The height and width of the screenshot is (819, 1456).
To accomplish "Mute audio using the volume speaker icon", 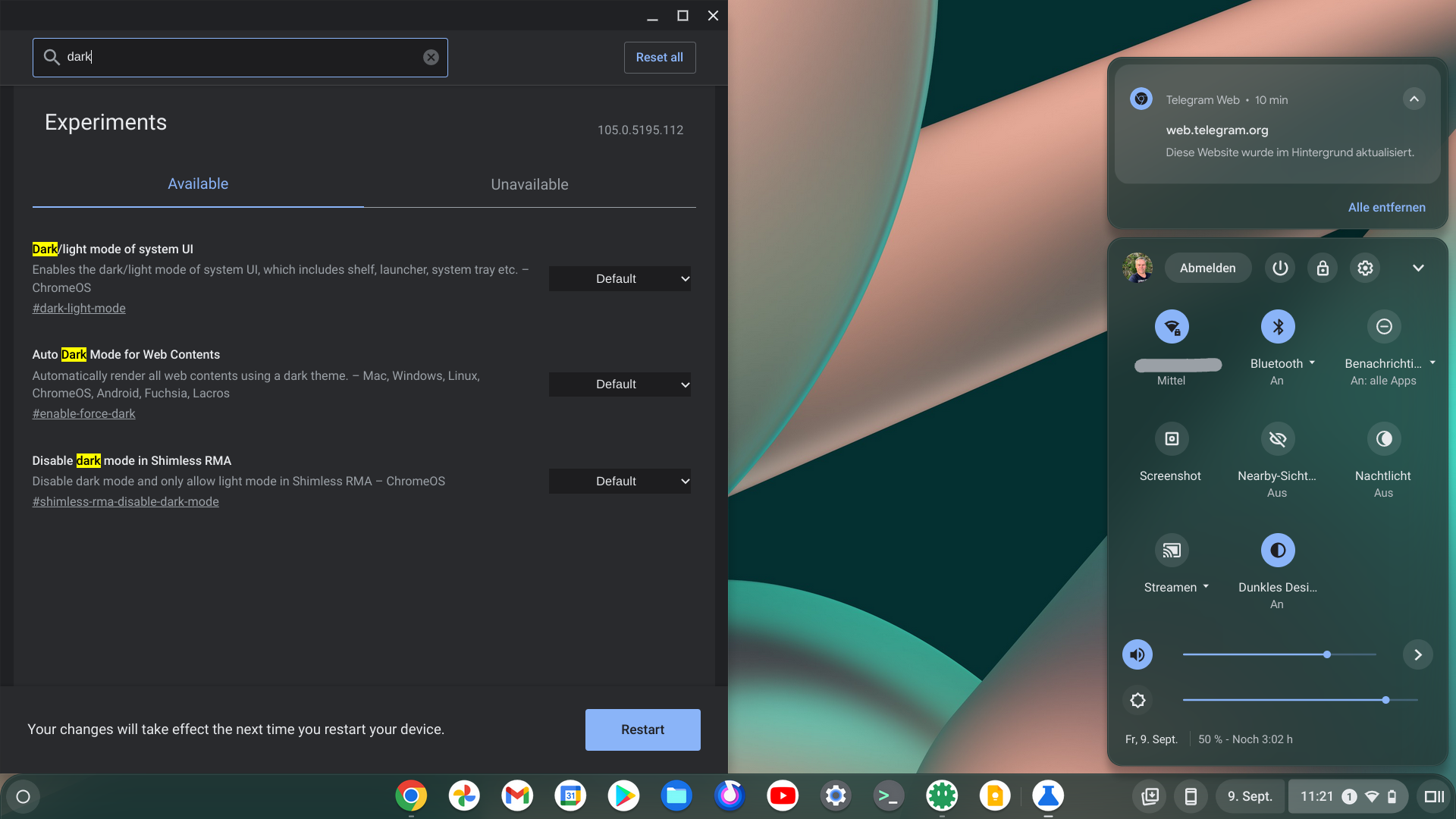I will 1137,654.
